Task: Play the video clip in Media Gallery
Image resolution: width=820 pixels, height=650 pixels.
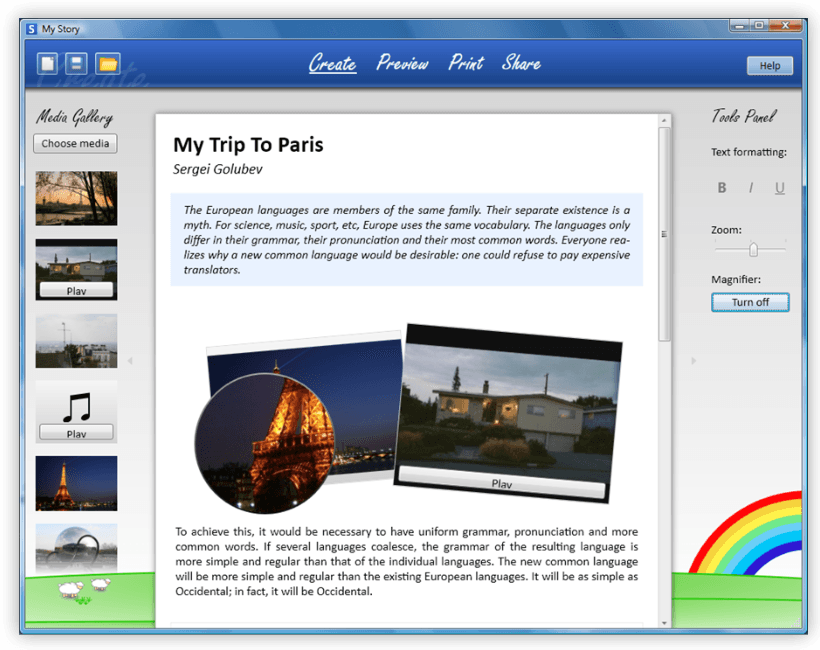Action: pos(76,290)
